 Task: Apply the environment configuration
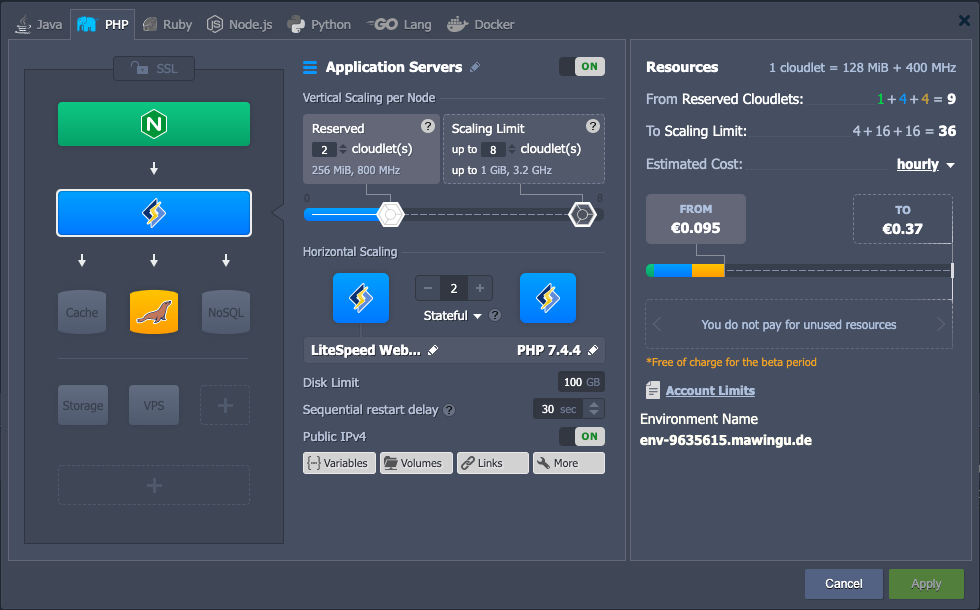[925, 583]
